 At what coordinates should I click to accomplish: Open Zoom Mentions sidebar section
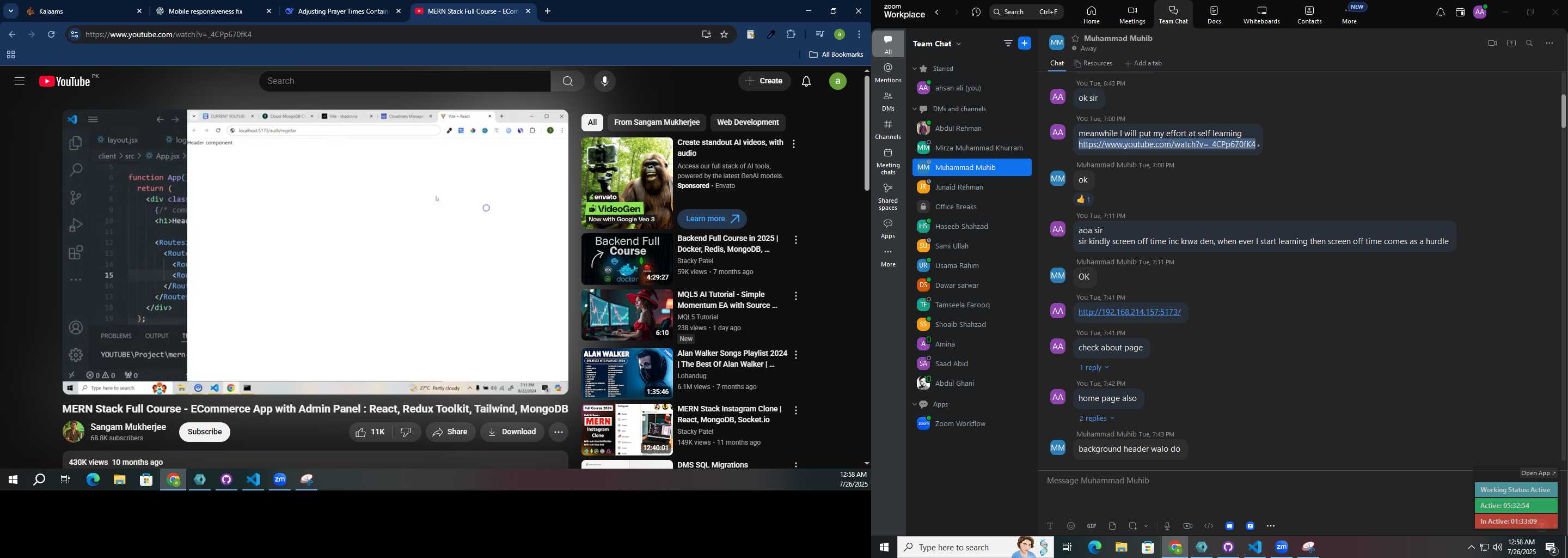pos(888,73)
